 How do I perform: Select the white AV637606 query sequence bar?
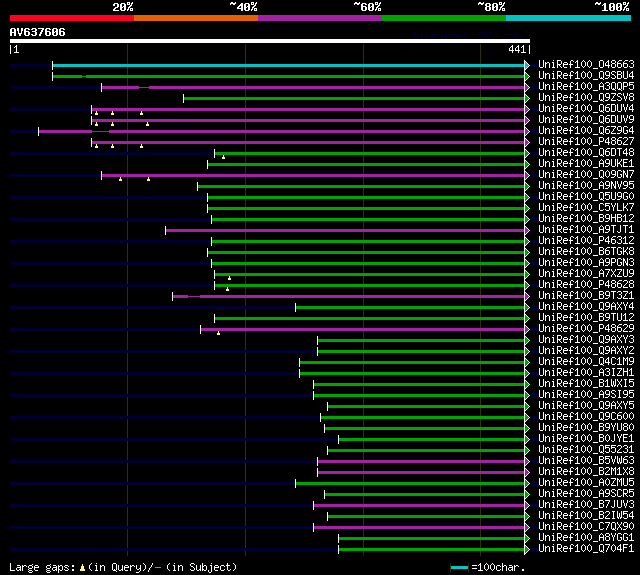coord(270,41)
